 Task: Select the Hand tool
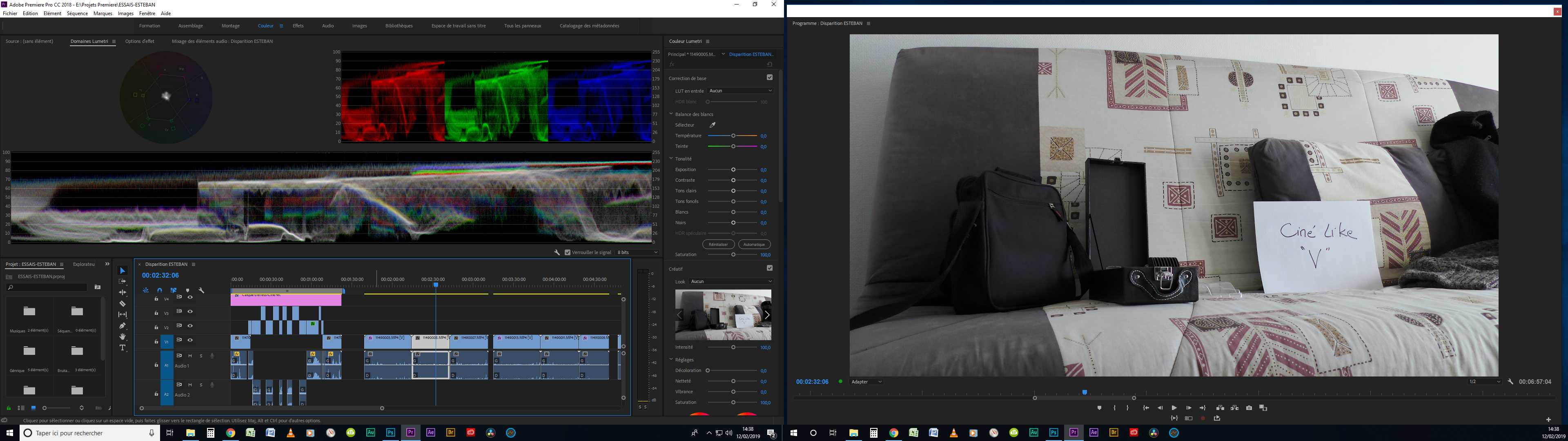tap(122, 337)
